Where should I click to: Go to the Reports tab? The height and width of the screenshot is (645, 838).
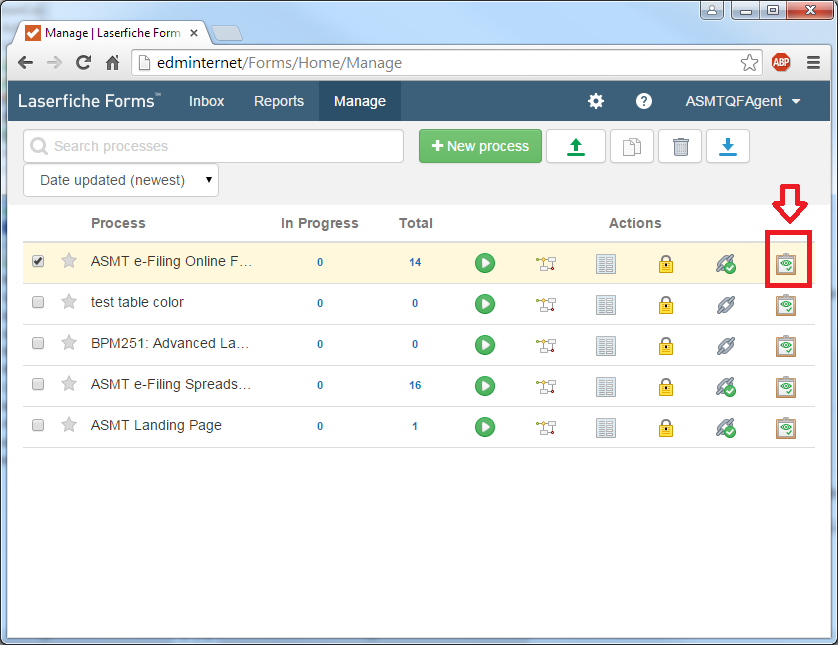click(279, 101)
